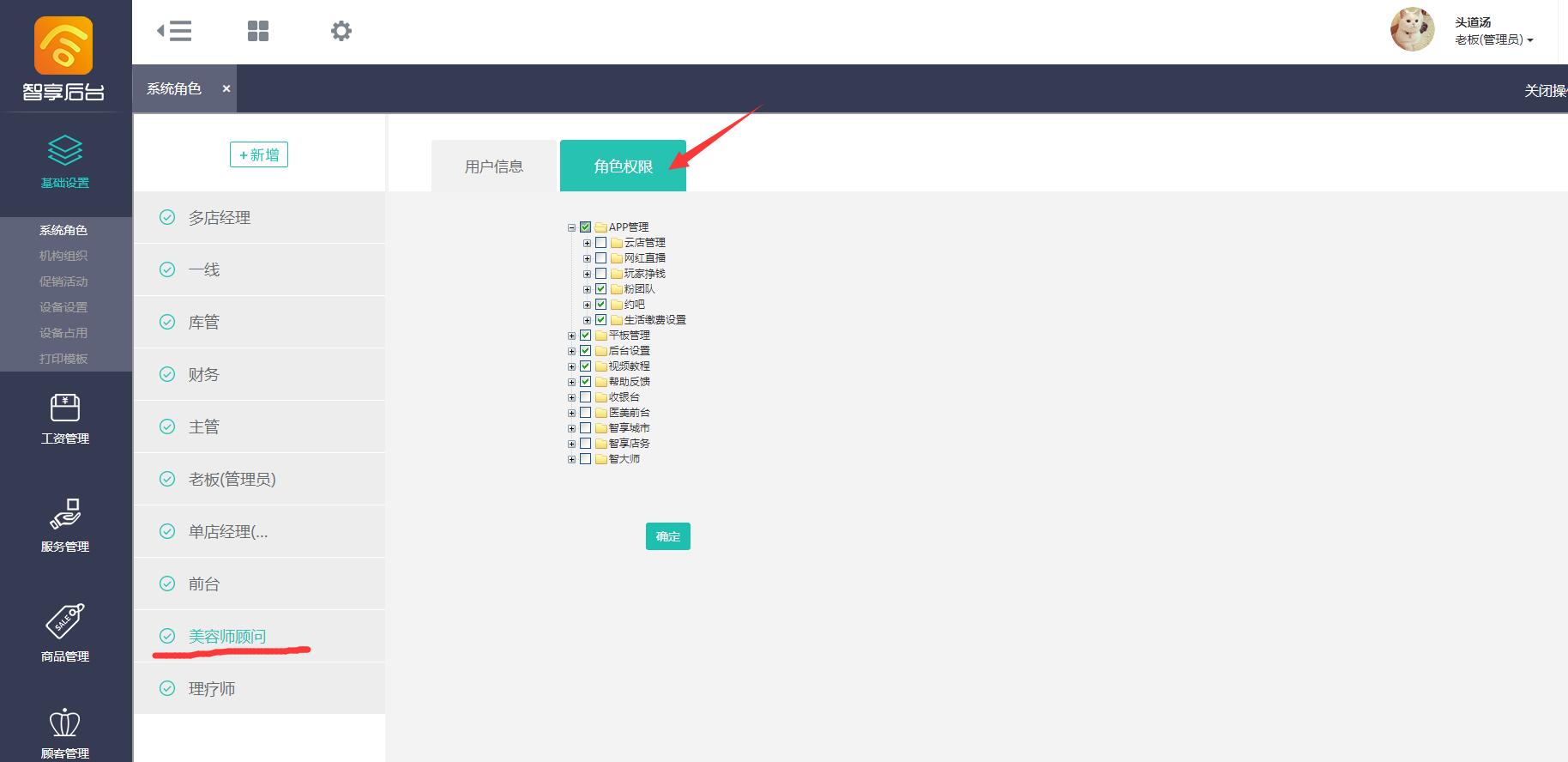Click the check-circle icon beside 理疗师
1568x762 pixels.
click(167, 688)
